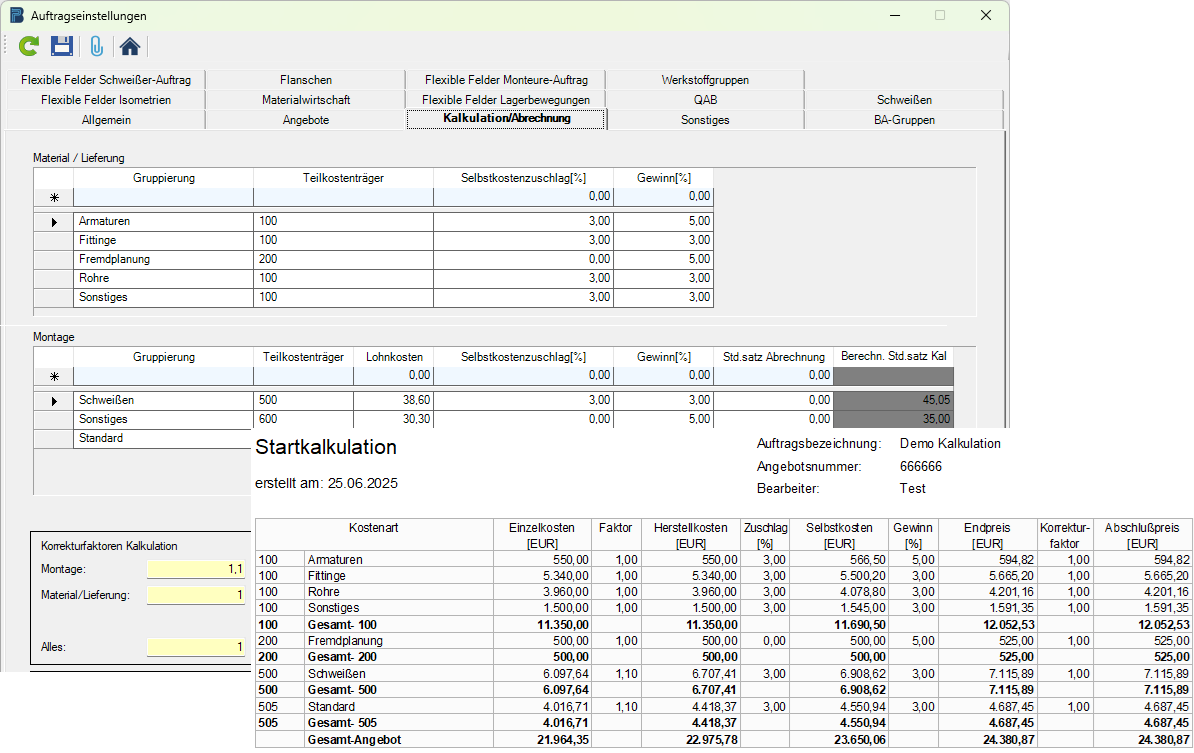1194x753 pixels.
Task: Click the save floppy disk icon
Action: pyautogui.click(x=62, y=45)
